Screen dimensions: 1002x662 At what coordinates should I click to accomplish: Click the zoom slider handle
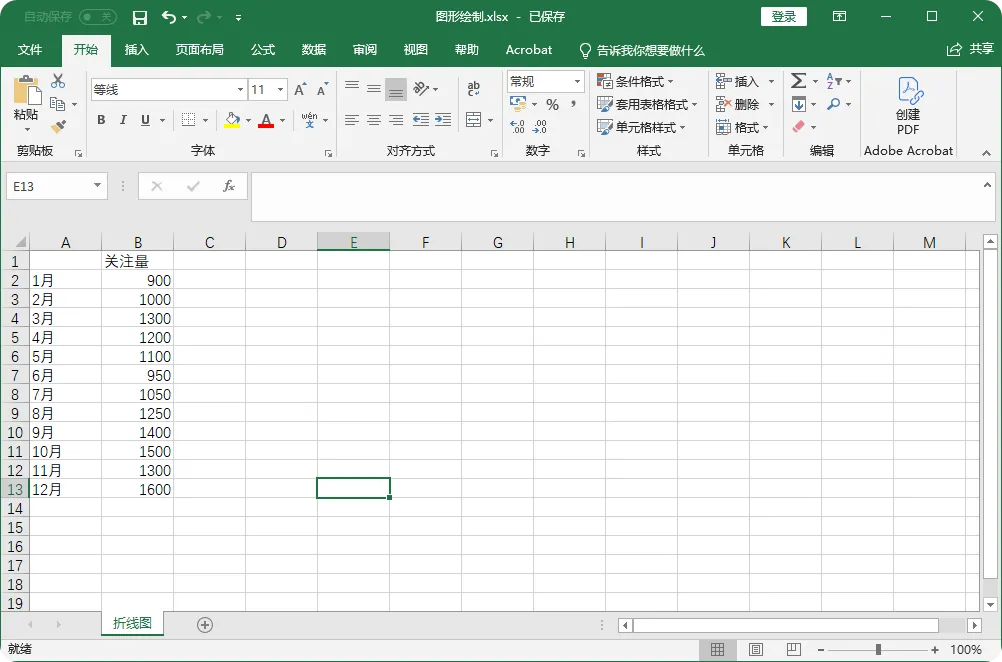878,649
